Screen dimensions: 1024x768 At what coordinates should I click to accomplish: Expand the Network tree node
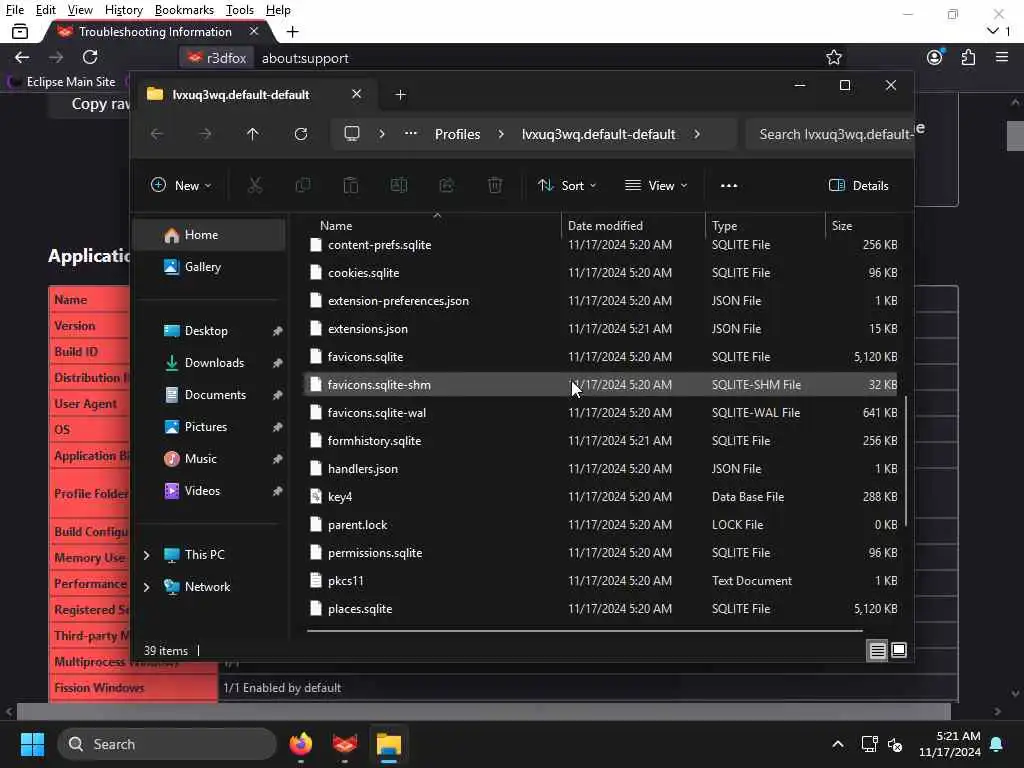146,587
